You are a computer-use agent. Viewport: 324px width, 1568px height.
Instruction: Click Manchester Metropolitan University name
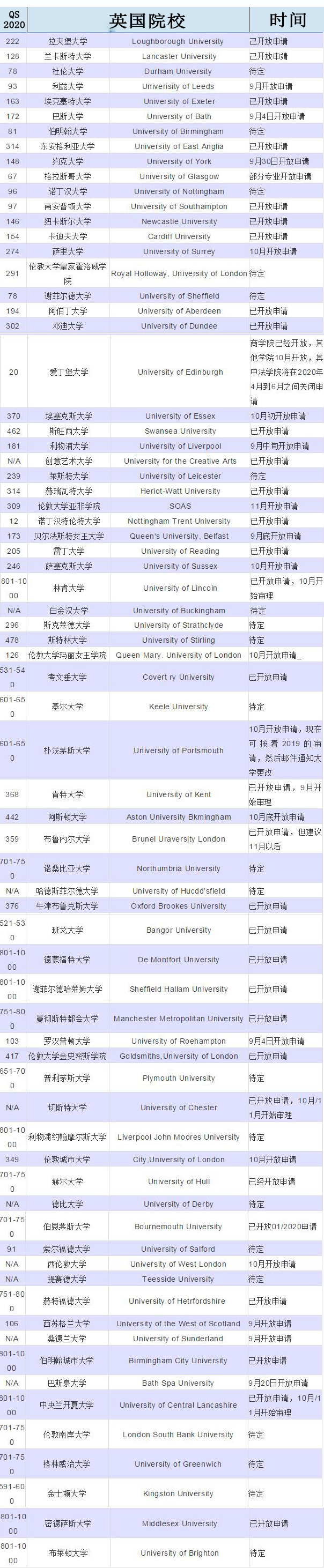pos(179,1019)
